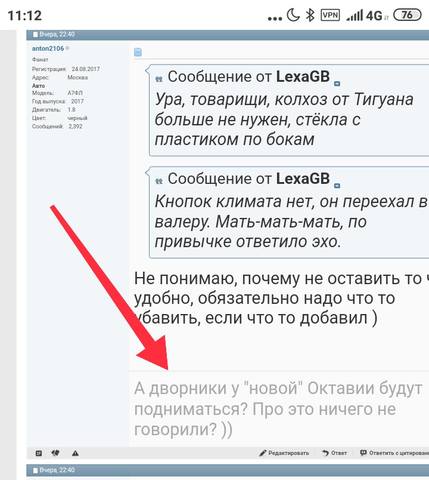The width and height of the screenshot is (429, 480).
Task: Click the blog/journal icon in post footer
Action: [x=39, y=453]
